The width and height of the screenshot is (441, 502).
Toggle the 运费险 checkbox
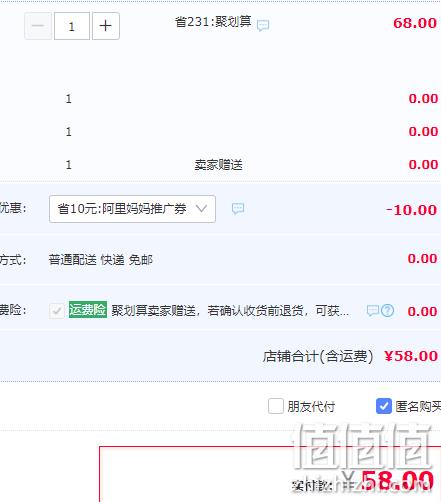coord(57,311)
